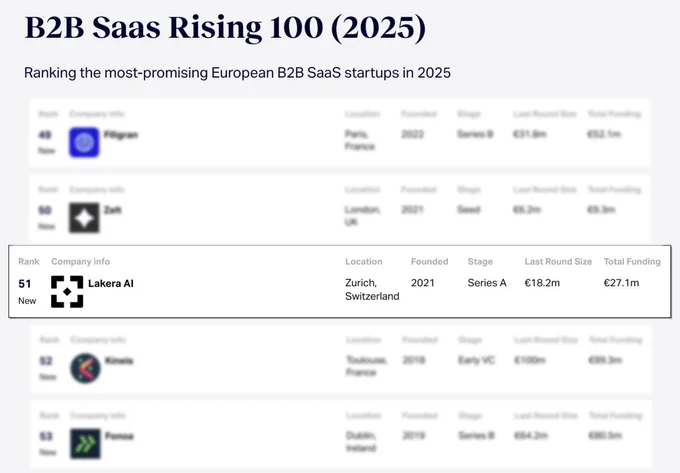Click the Location header in highlighted row
The height and width of the screenshot is (473, 680).
(x=364, y=261)
